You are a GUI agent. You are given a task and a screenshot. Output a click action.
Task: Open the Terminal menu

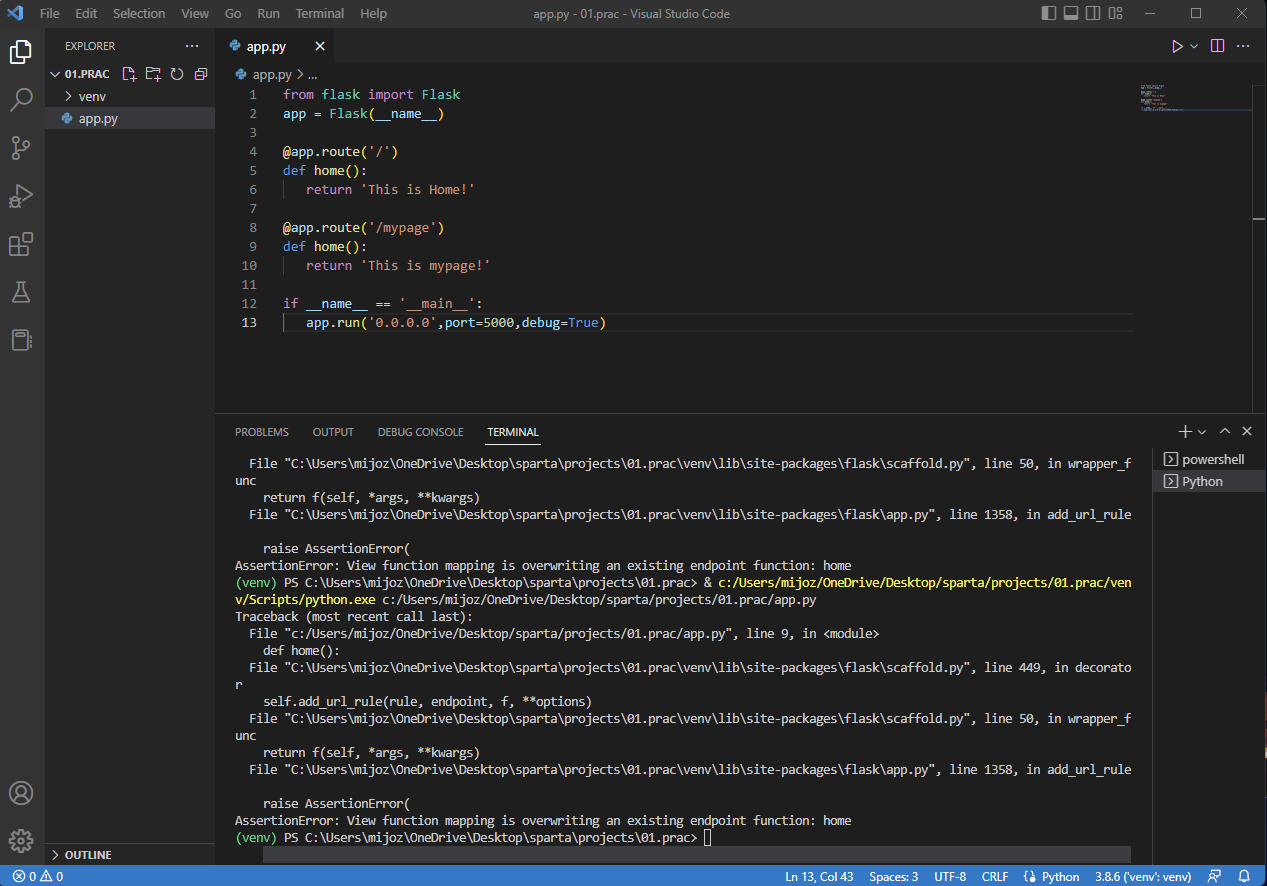coord(320,14)
